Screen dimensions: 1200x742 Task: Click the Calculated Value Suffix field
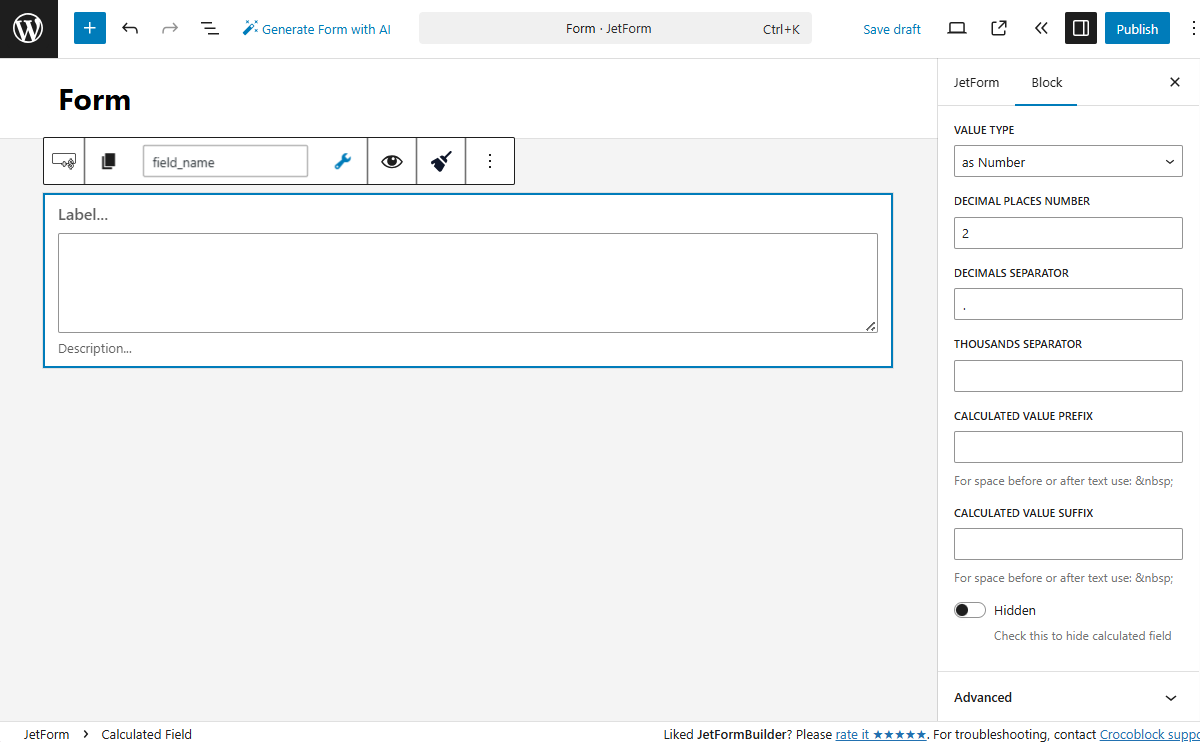[x=1068, y=544]
